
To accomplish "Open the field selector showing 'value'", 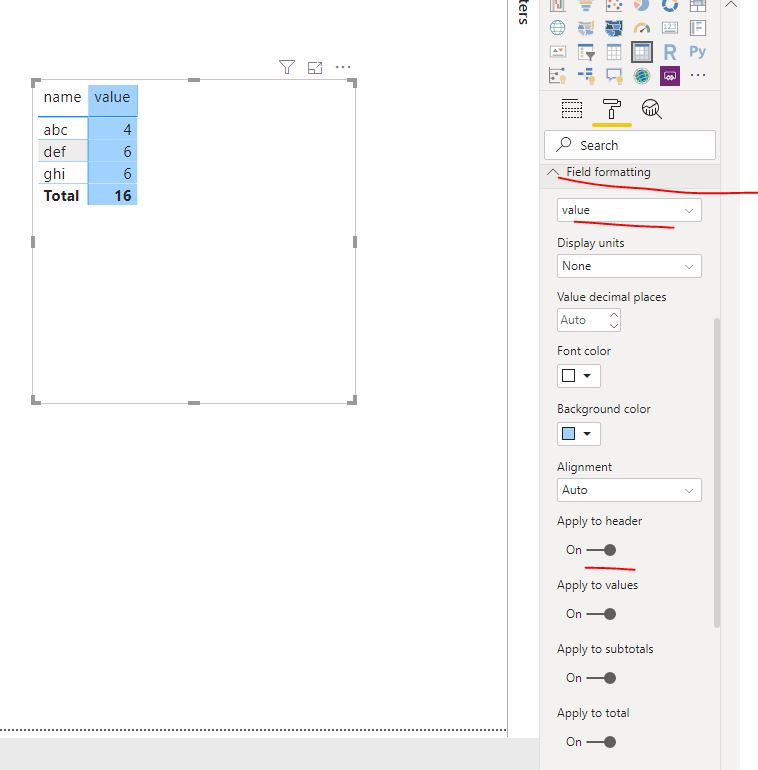I will [x=629, y=210].
